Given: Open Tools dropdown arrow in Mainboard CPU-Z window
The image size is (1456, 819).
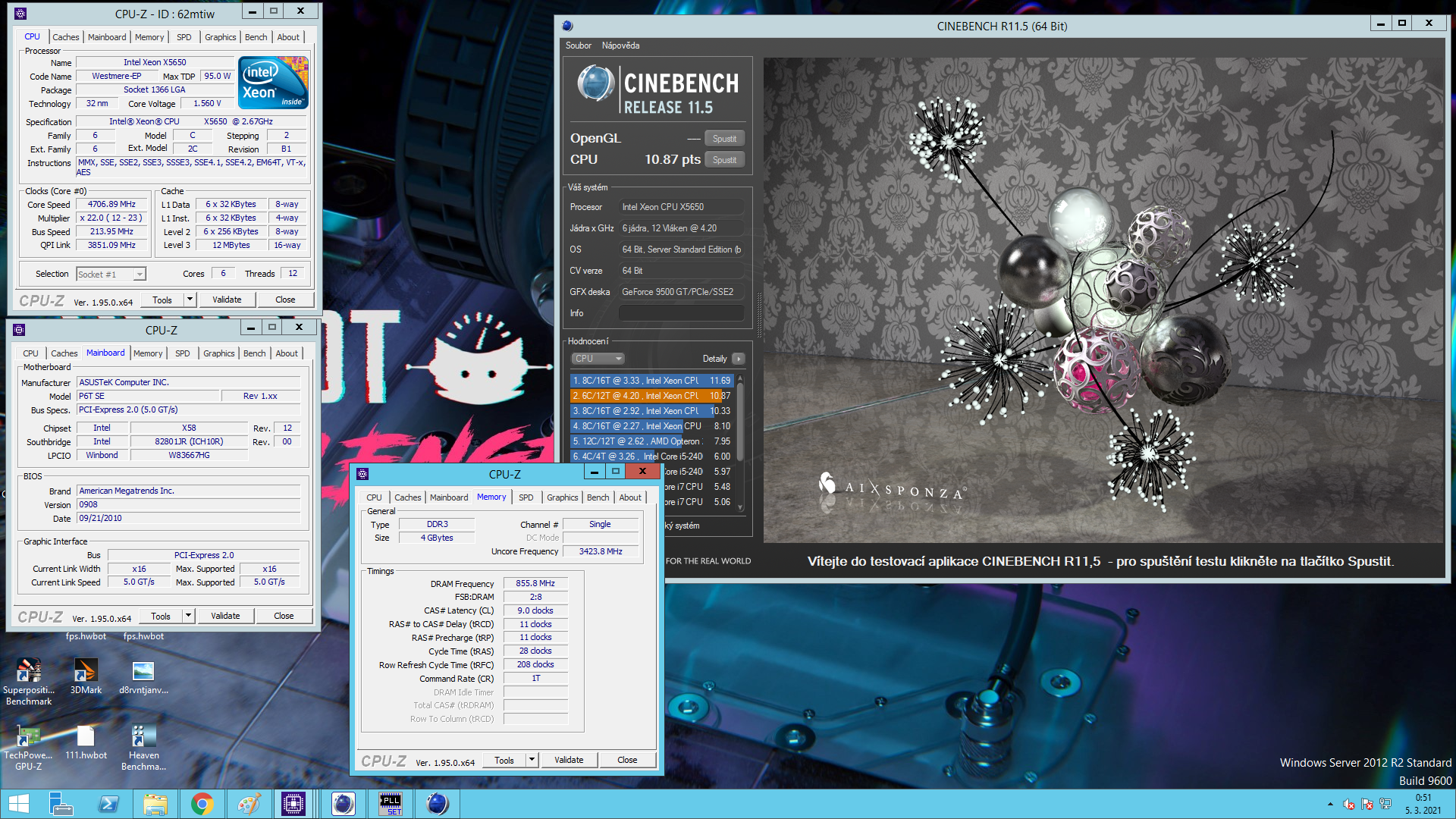Looking at the screenshot, I should pyautogui.click(x=188, y=616).
